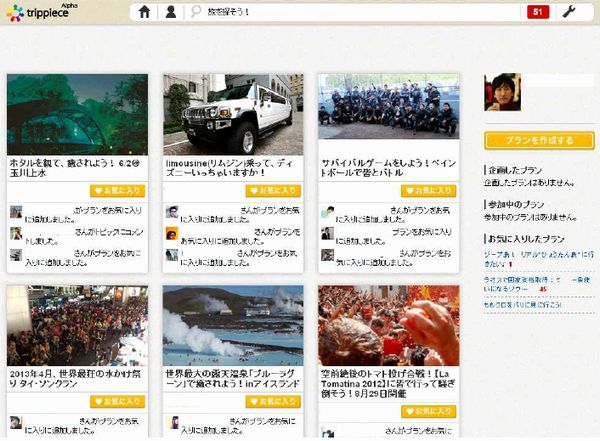This screenshot has width=600, height=441.
Task: Click first user avatar under limousine plan
Action: (172, 212)
